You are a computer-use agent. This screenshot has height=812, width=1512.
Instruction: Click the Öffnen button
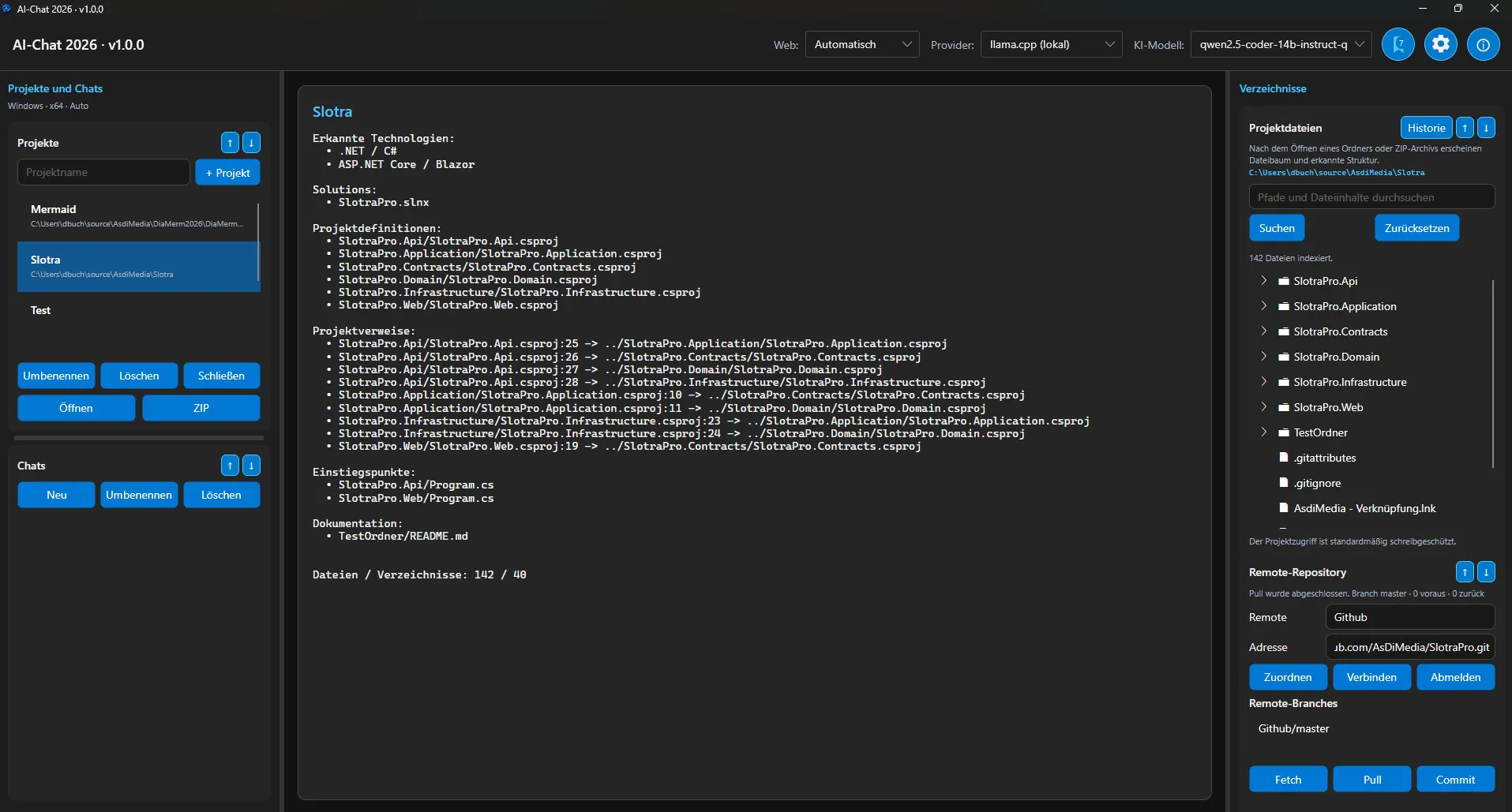coord(76,408)
